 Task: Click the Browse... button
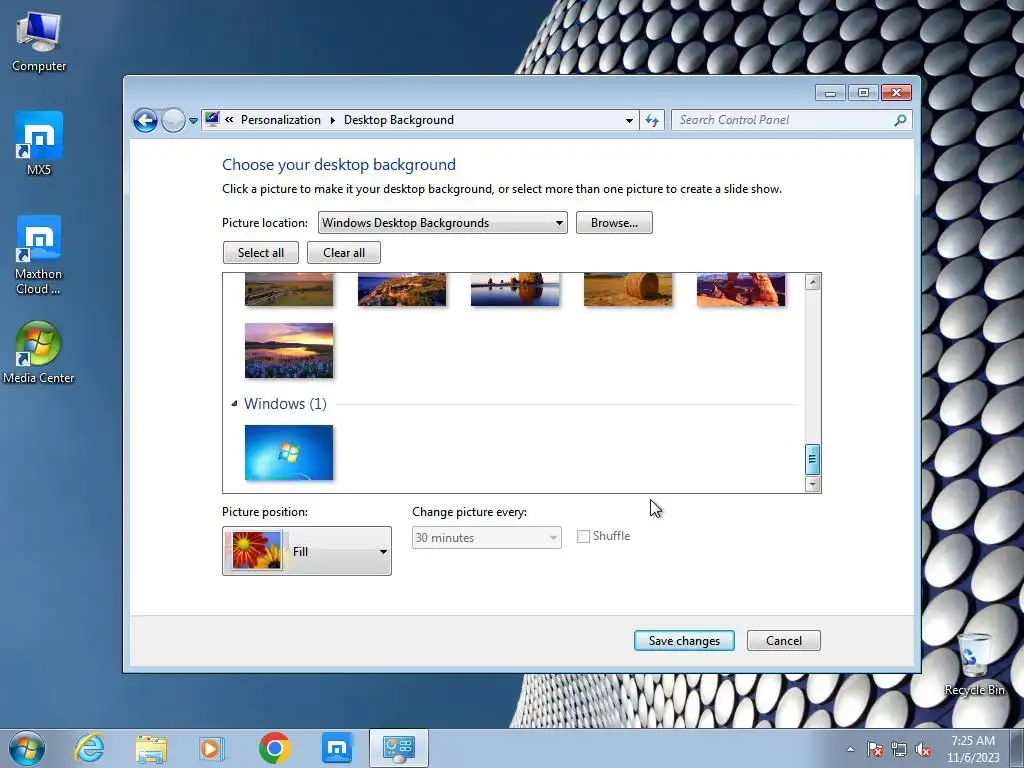614,223
